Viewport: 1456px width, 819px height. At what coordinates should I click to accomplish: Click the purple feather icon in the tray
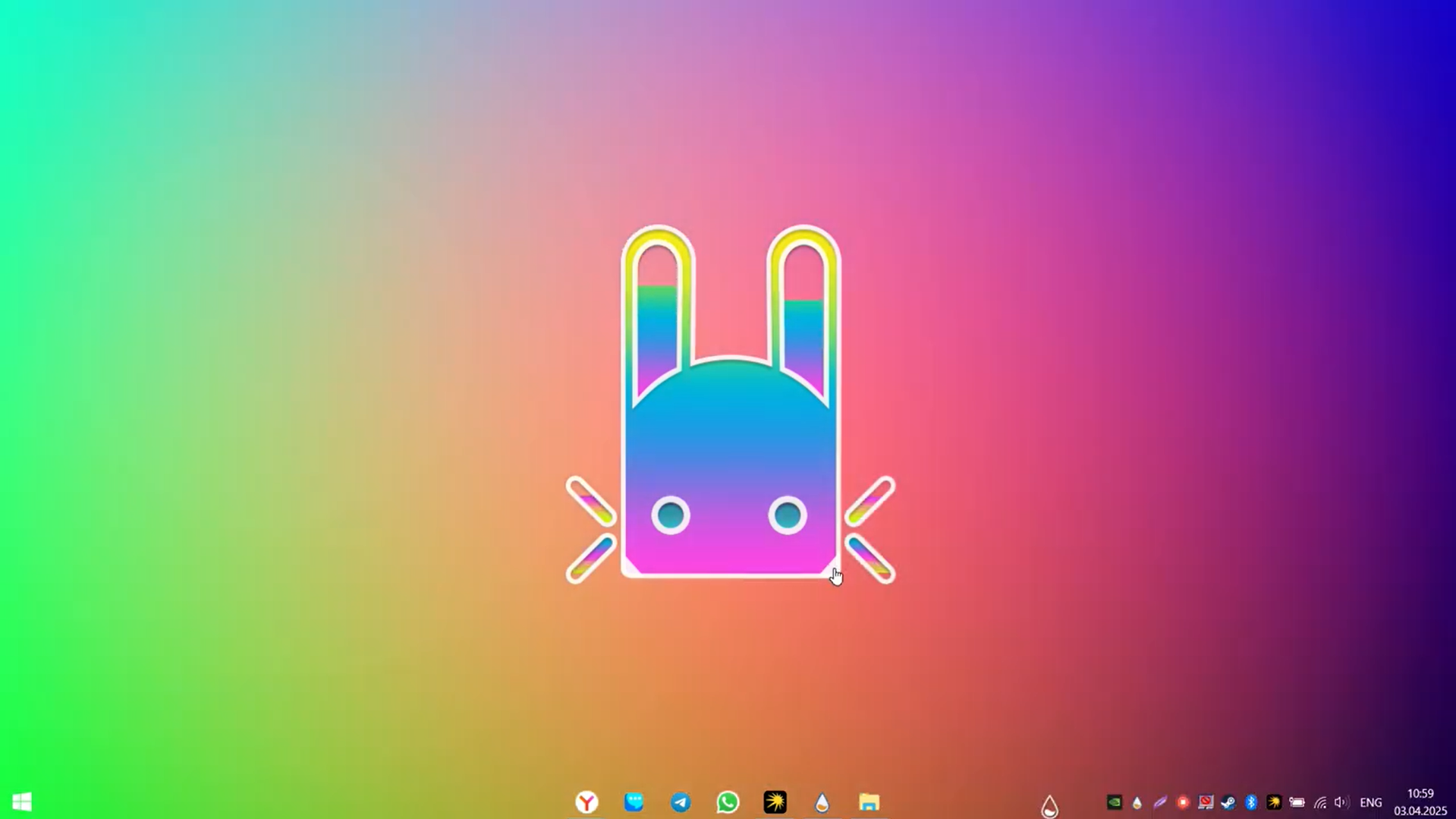(1160, 802)
